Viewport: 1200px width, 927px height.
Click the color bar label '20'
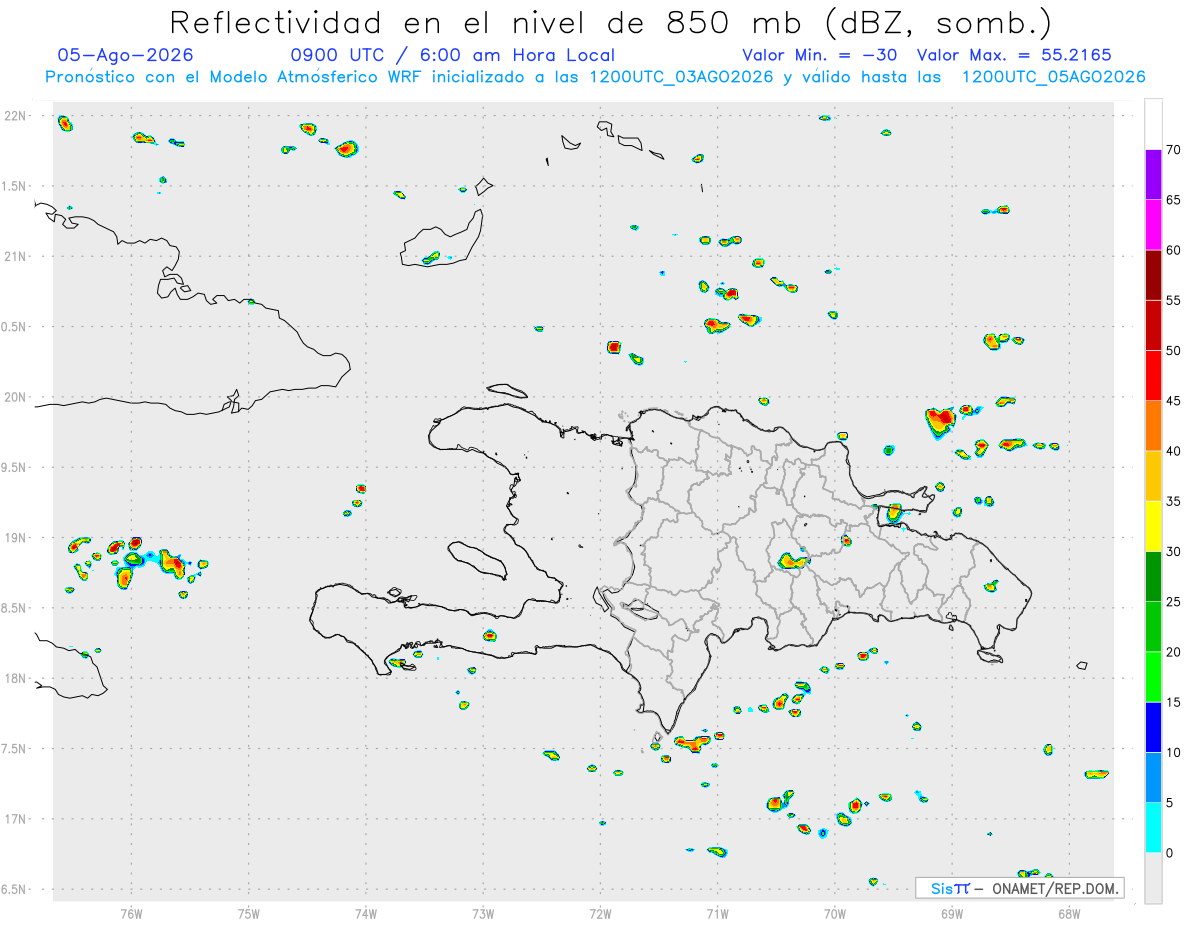tap(1173, 652)
